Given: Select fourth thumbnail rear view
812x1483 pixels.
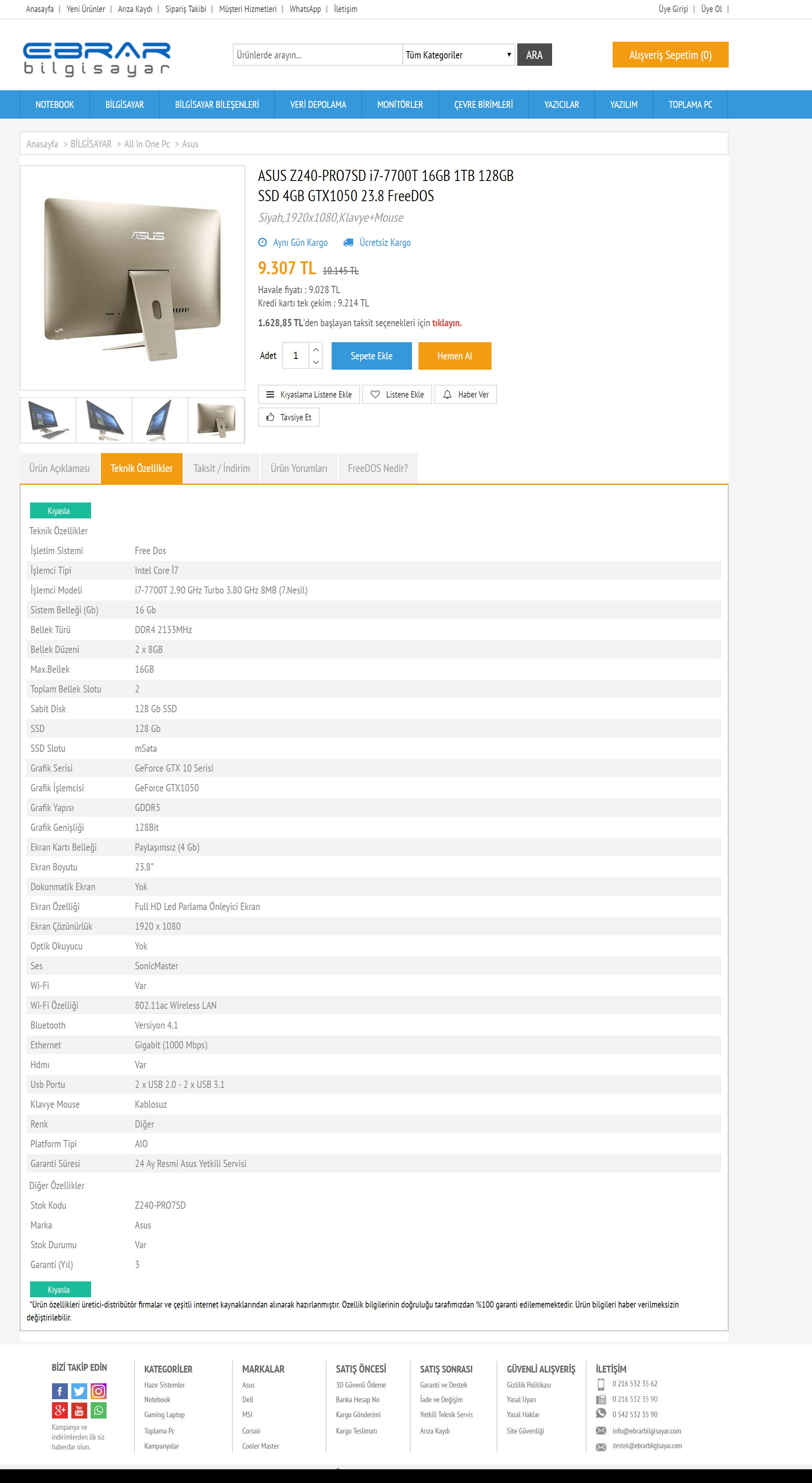Looking at the screenshot, I should coord(216,420).
